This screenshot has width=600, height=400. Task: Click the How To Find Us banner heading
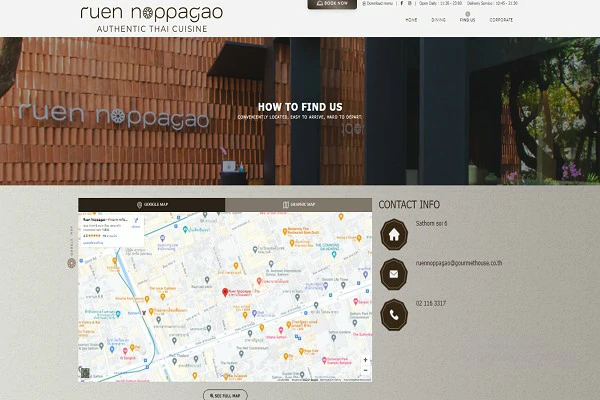[300, 107]
